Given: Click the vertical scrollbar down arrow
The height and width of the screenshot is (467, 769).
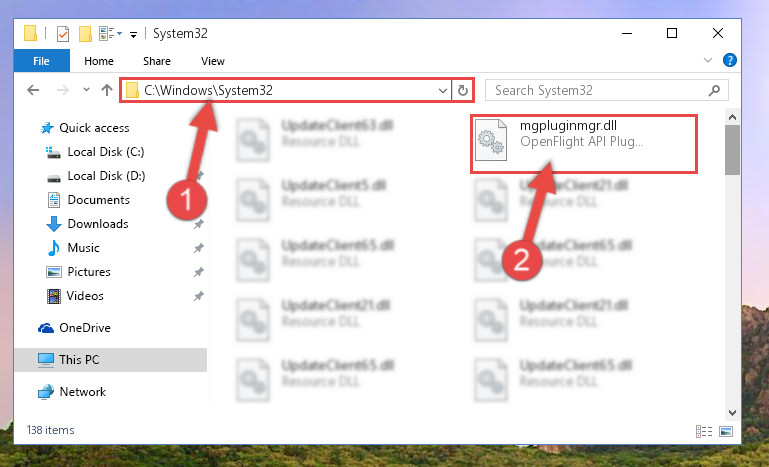Looking at the screenshot, I should tap(732, 413).
